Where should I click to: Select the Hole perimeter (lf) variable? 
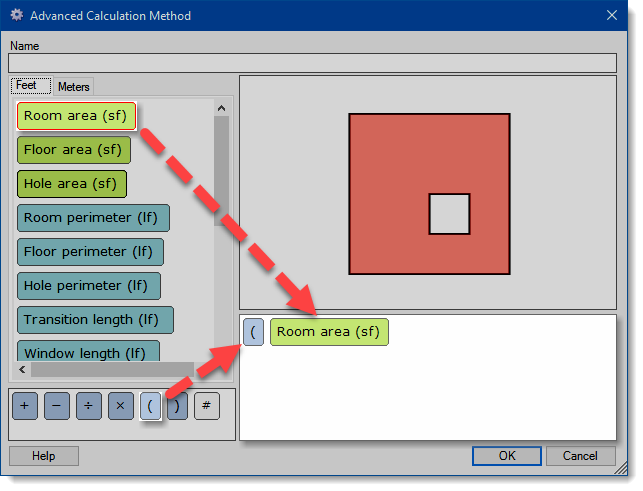[x=89, y=286]
